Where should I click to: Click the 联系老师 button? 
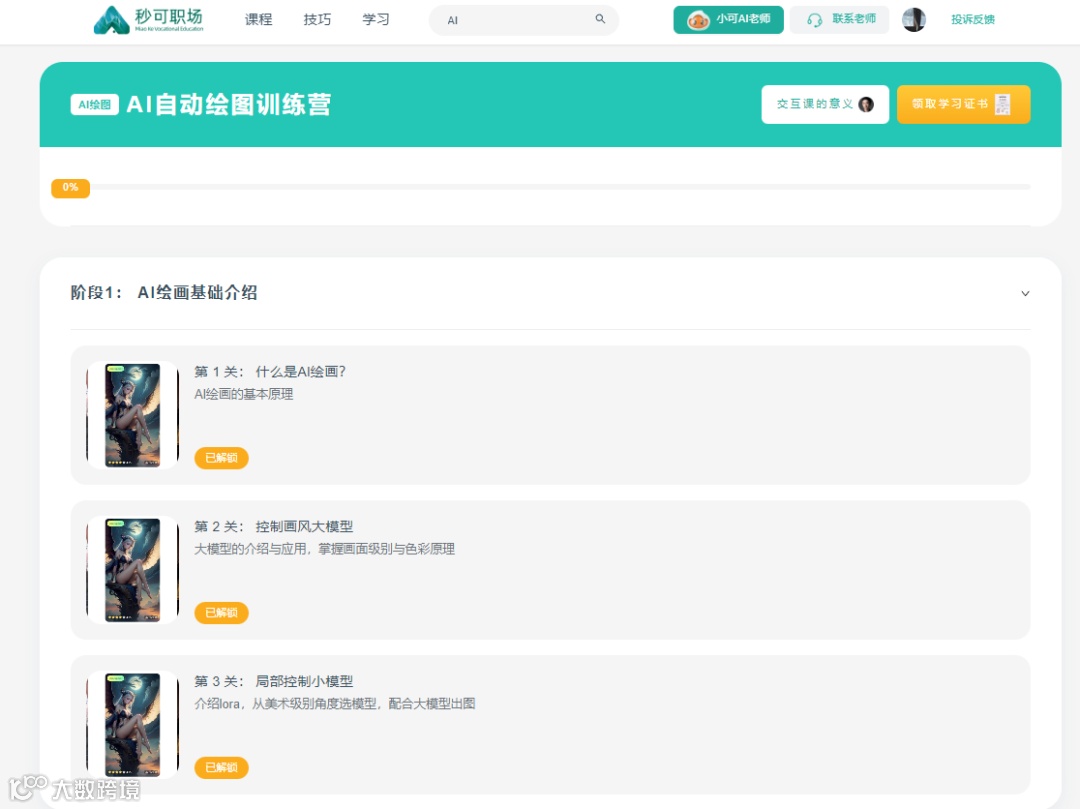(839, 19)
